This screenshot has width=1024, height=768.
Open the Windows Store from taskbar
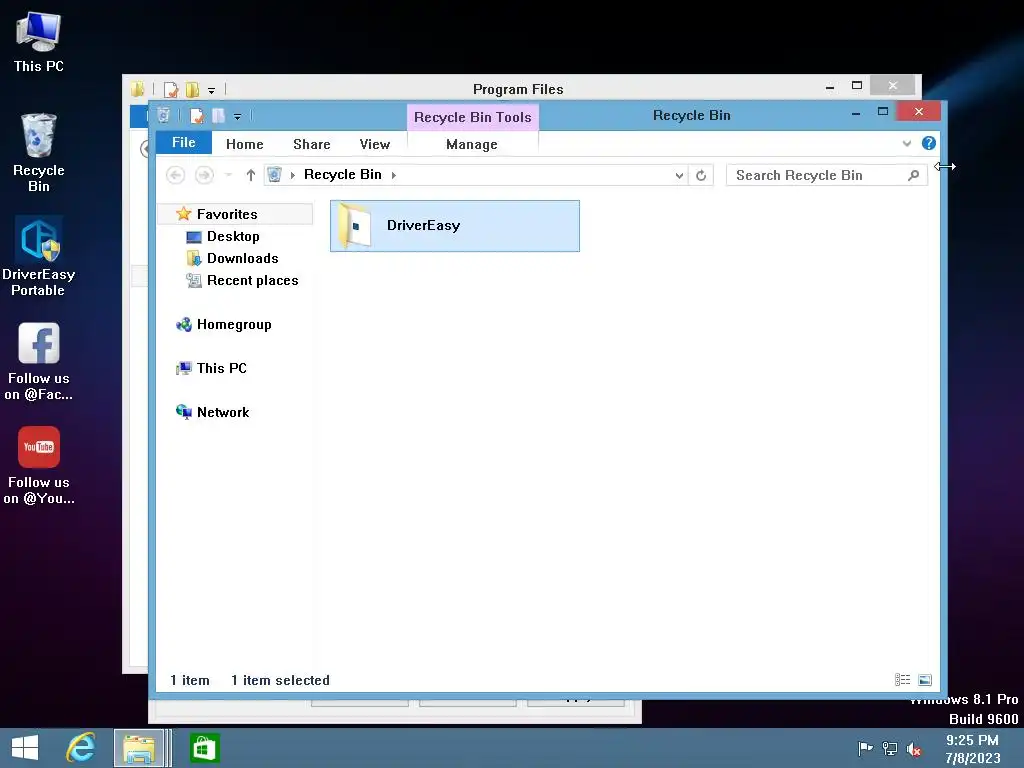pyautogui.click(x=204, y=748)
